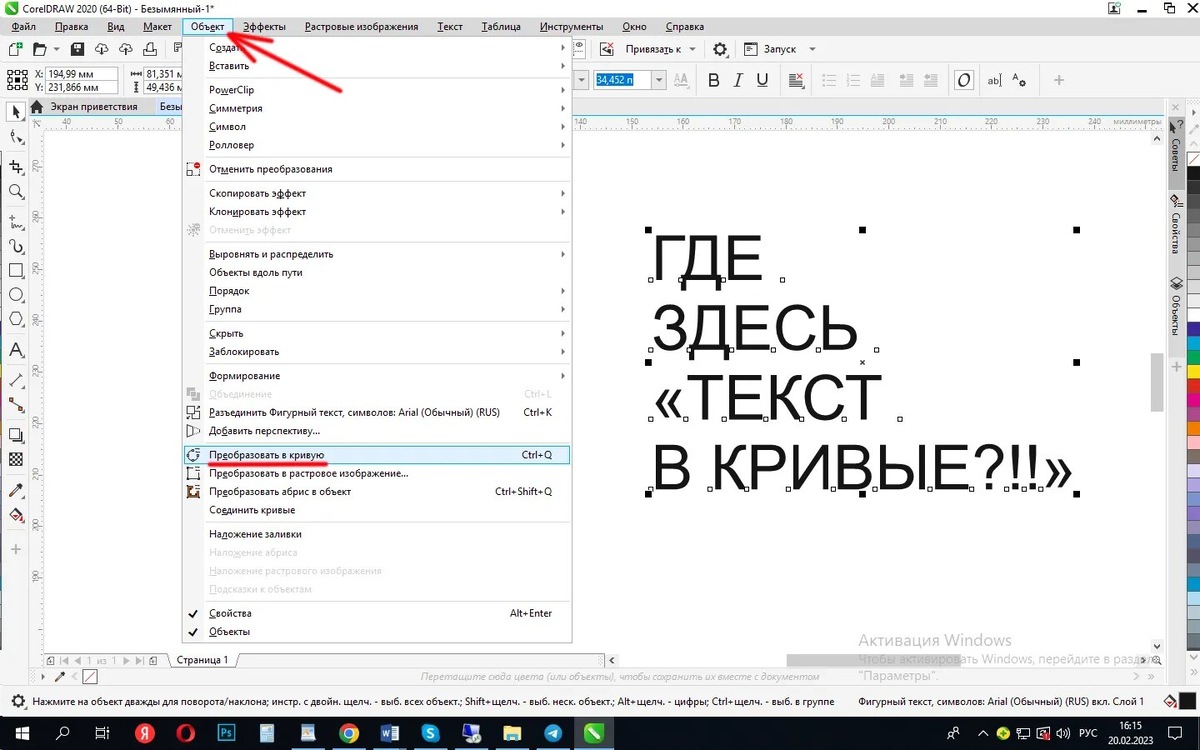The image size is (1200, 750).
Task: Click the Save floppy disk icon
Action: tap(77, 49)
